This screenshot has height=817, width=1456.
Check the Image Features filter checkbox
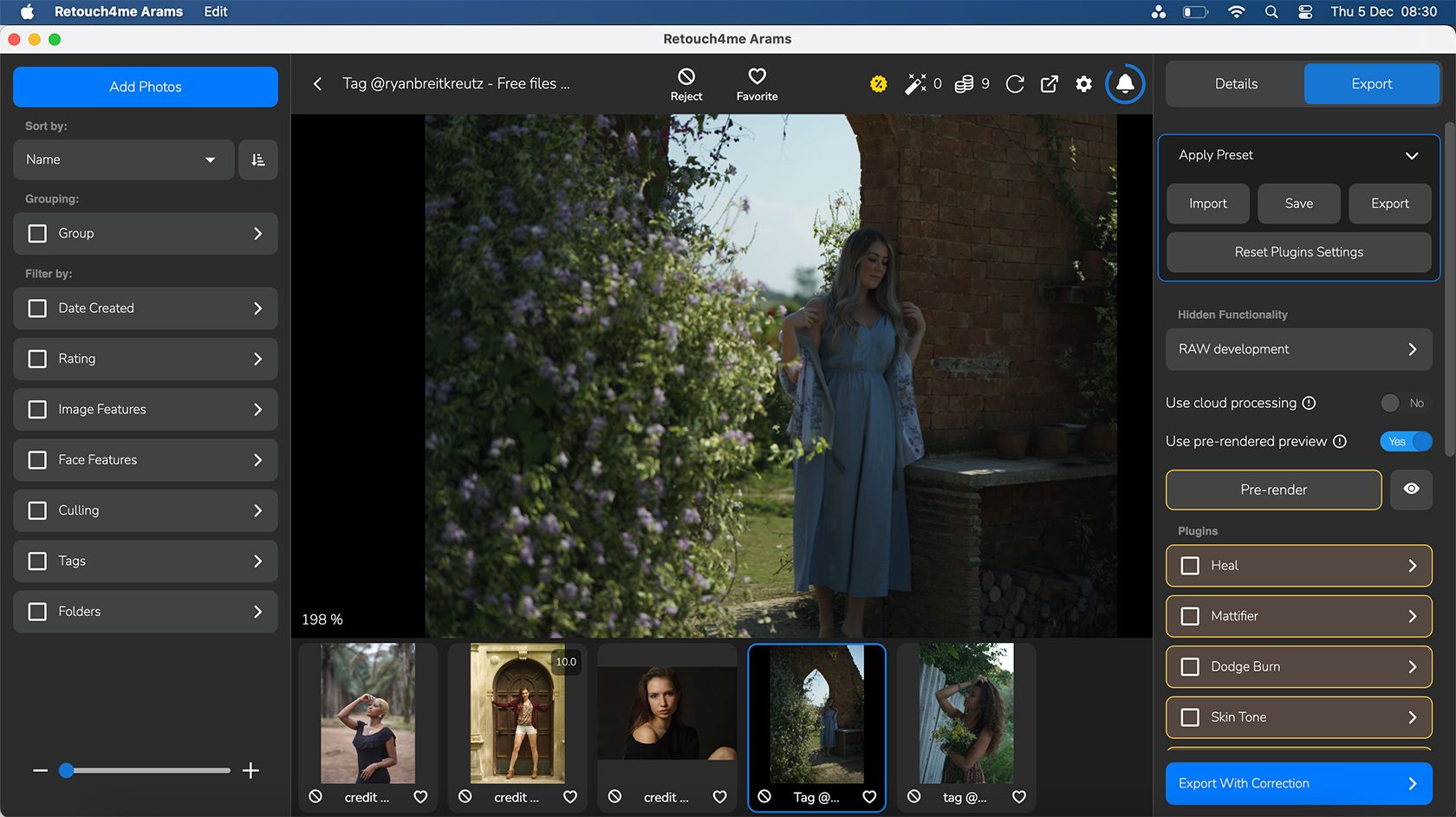tap(37, 409)
